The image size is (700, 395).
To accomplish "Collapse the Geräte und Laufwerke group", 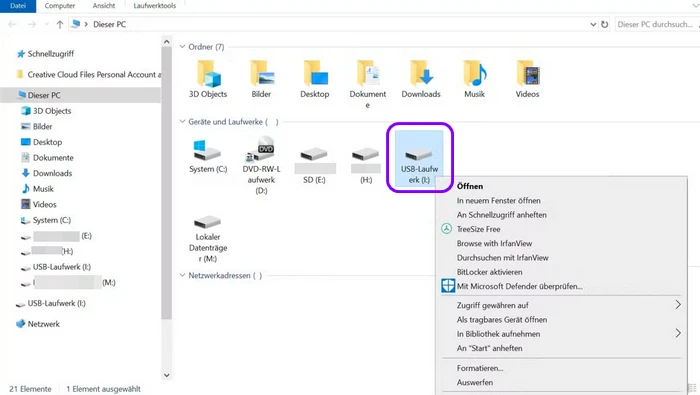I will tap(182, 121).
